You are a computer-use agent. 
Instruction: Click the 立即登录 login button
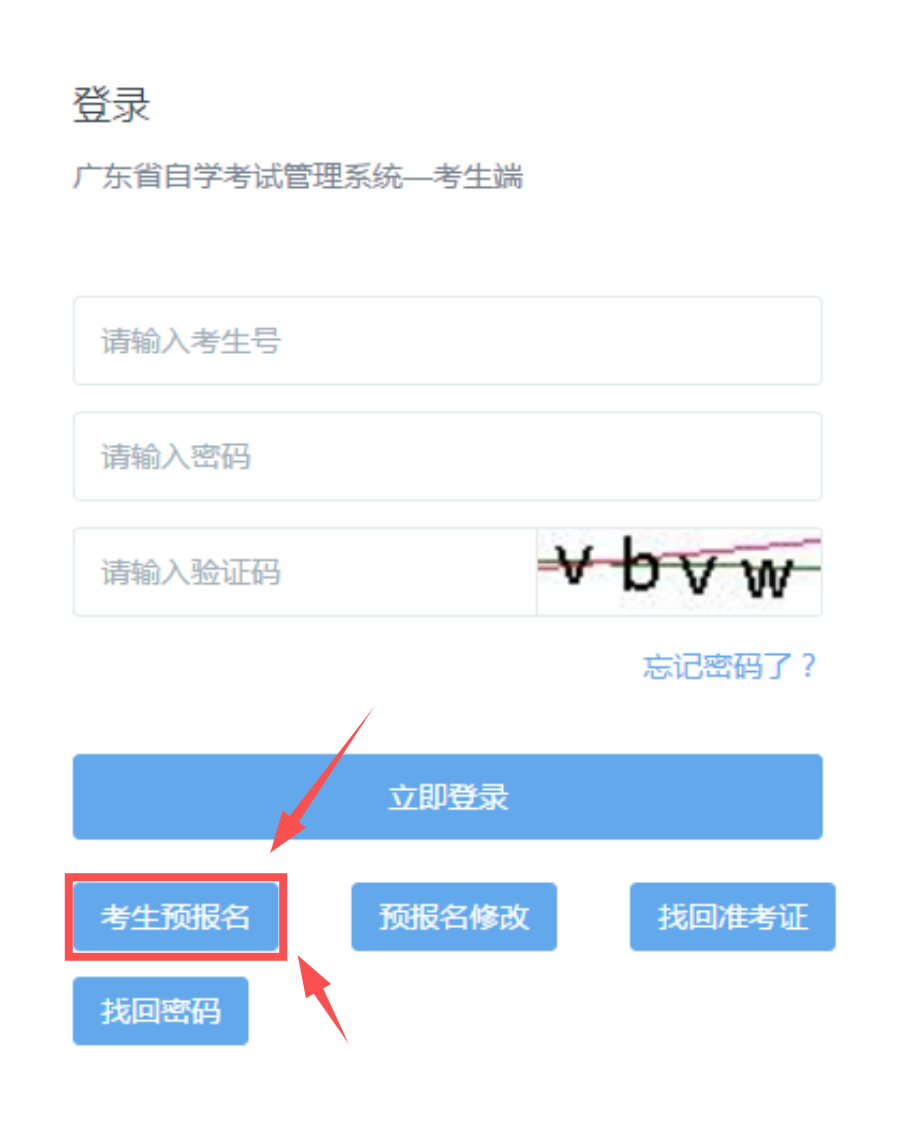[x=447, y=797]
